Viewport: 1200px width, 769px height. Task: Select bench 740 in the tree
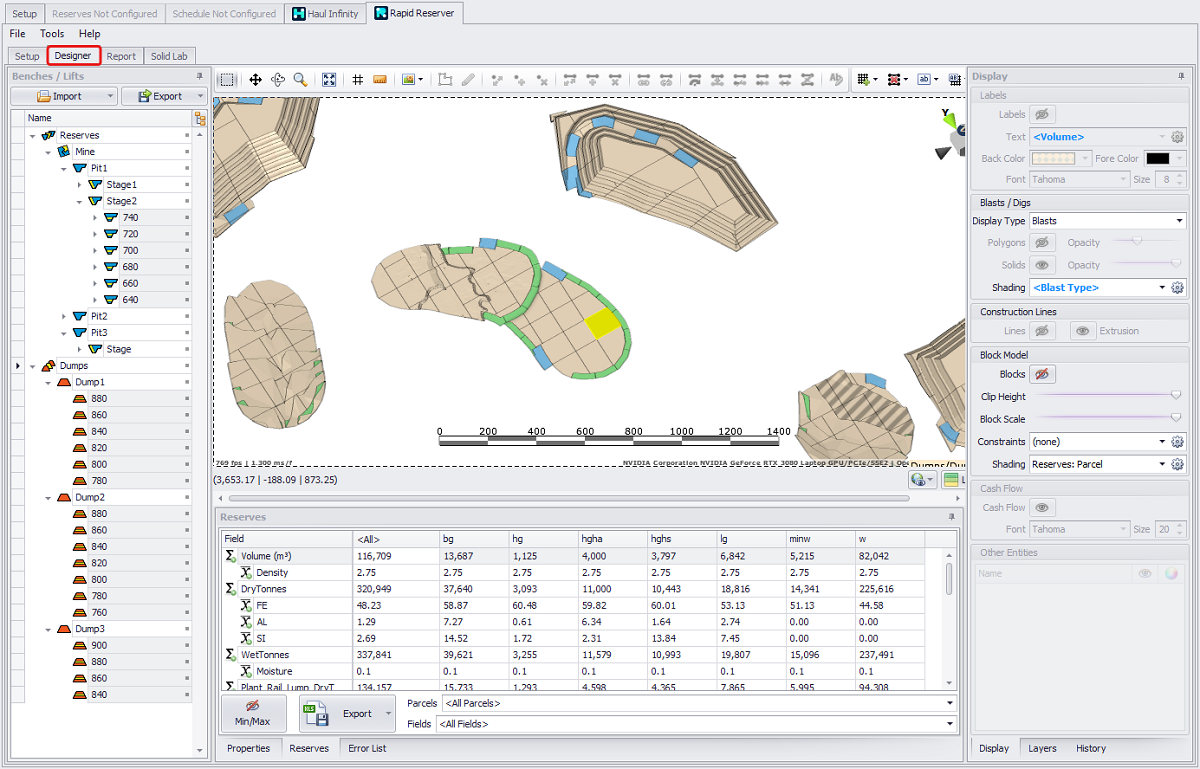[130, 218]
